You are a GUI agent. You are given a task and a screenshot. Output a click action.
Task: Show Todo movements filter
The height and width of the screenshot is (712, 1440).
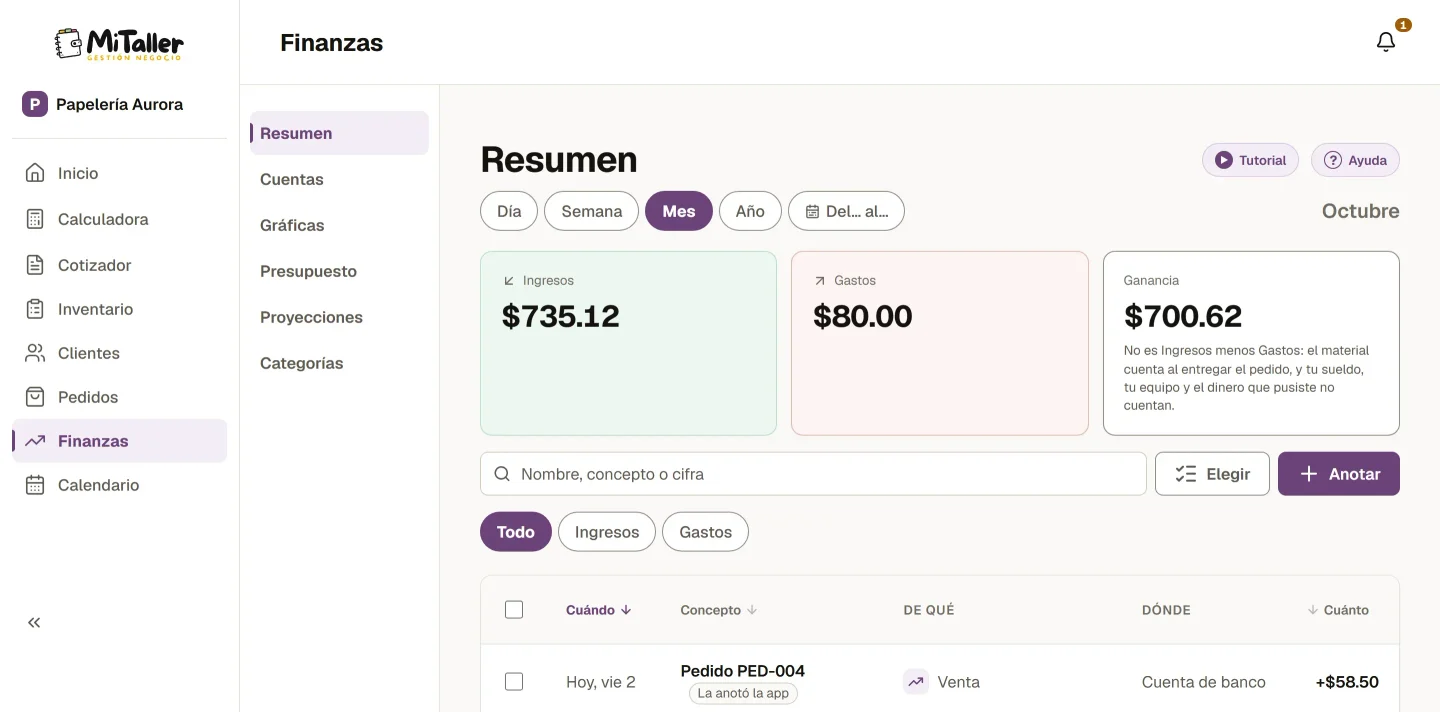pos(516,532)
